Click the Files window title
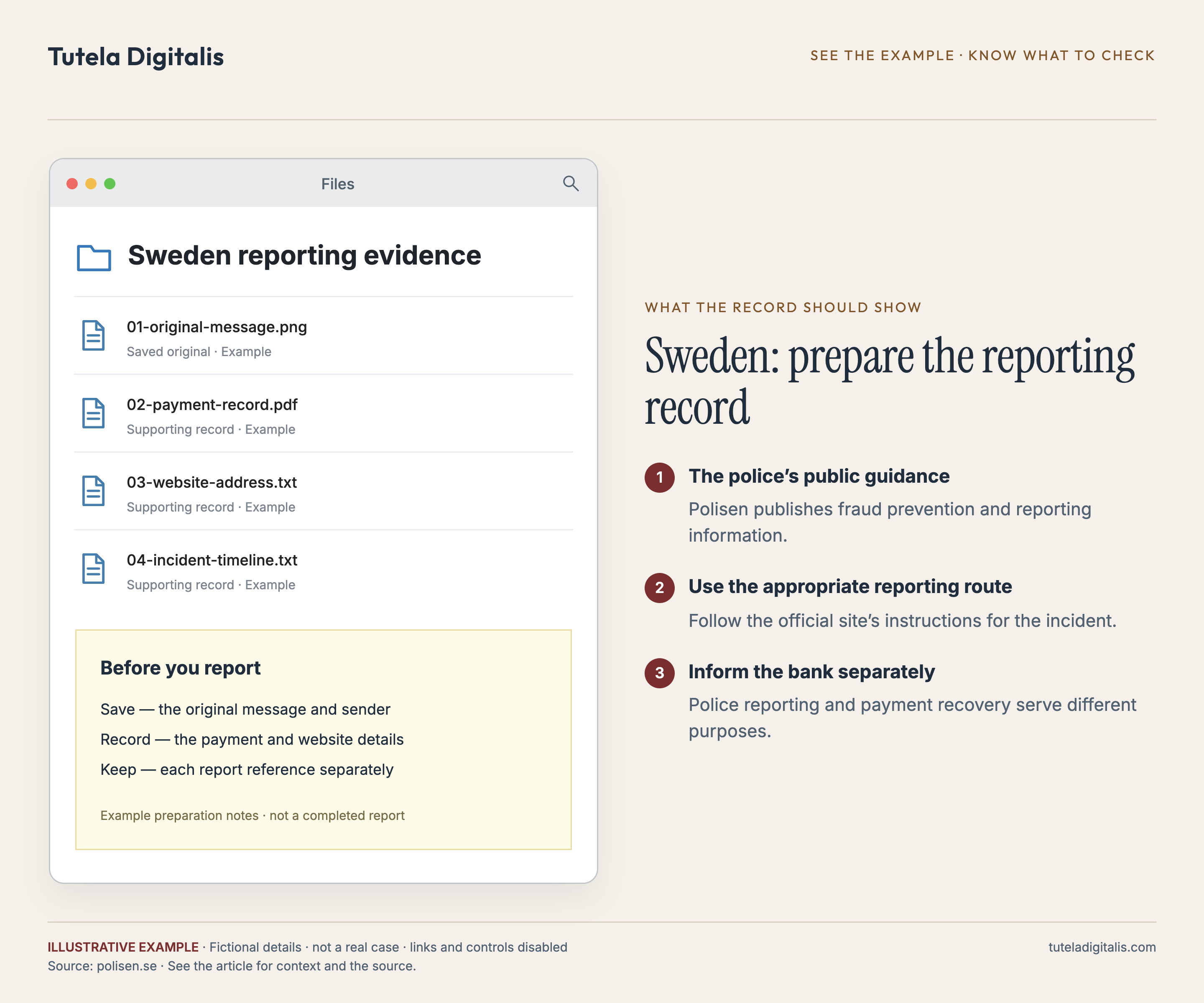The height and width of the screenshot is (1003, 1204). tap(338, 184)
